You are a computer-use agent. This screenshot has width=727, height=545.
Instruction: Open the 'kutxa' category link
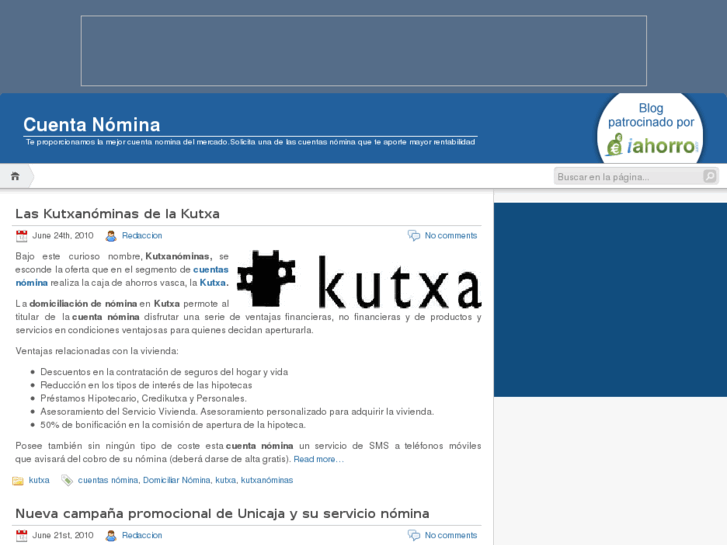pyautogui.click(x=39, y=480)
